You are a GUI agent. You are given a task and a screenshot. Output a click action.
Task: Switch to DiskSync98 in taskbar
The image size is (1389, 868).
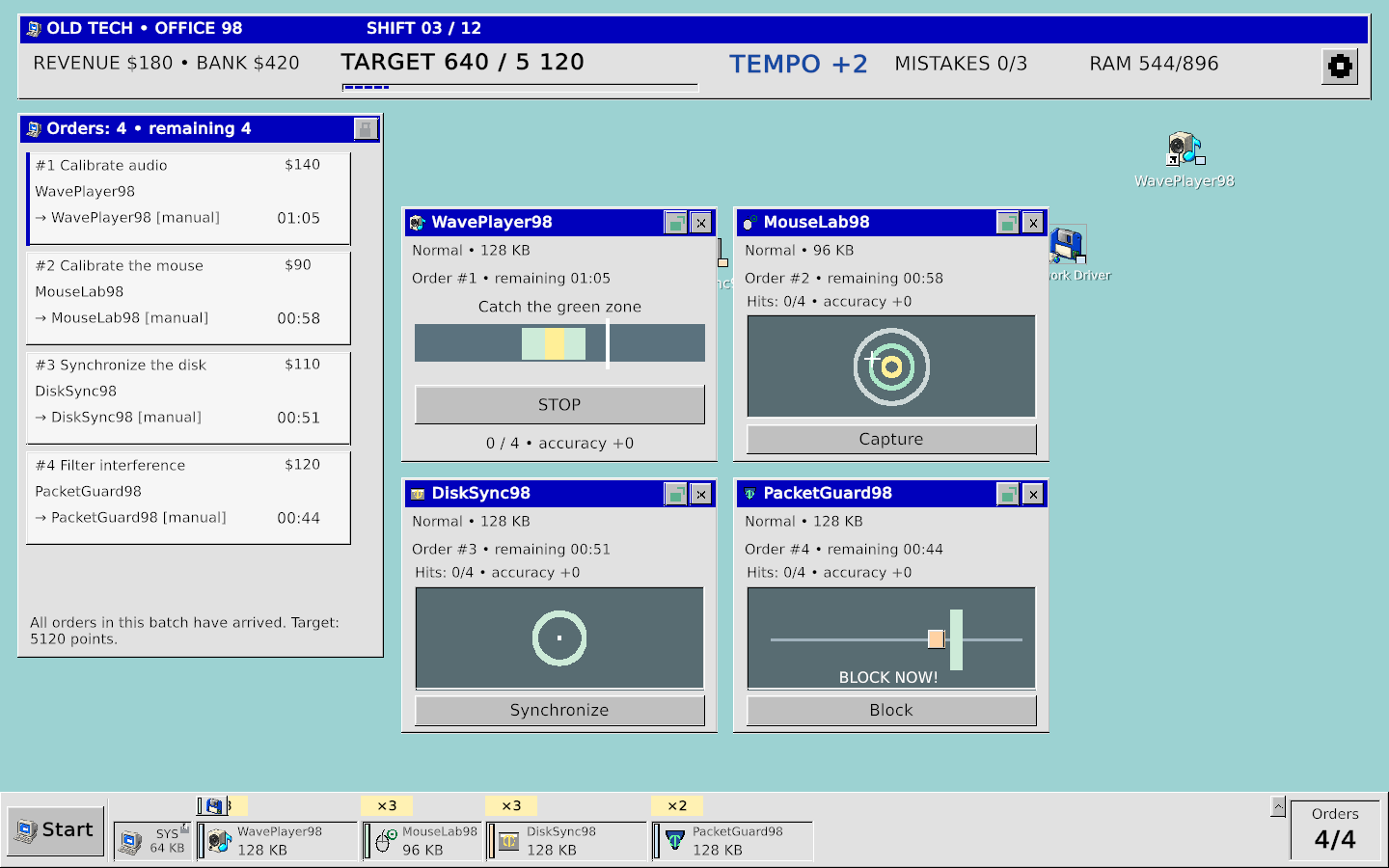pyautogui.click(x=566, y=841)
